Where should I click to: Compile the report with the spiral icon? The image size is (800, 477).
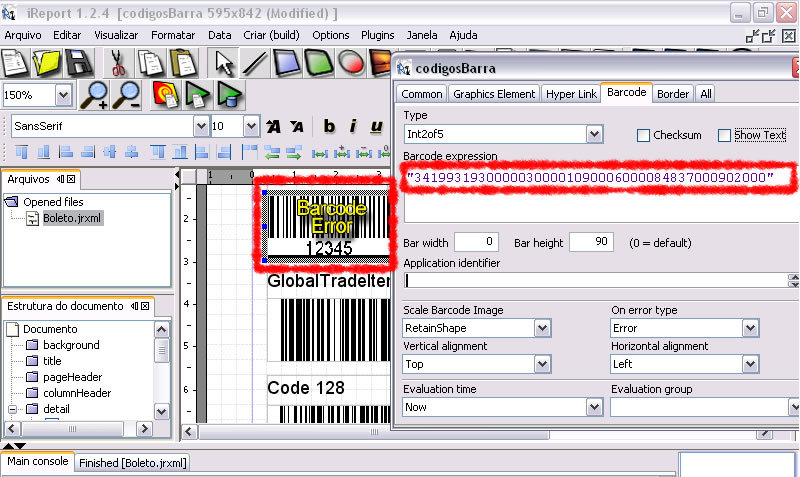(165, 95)
